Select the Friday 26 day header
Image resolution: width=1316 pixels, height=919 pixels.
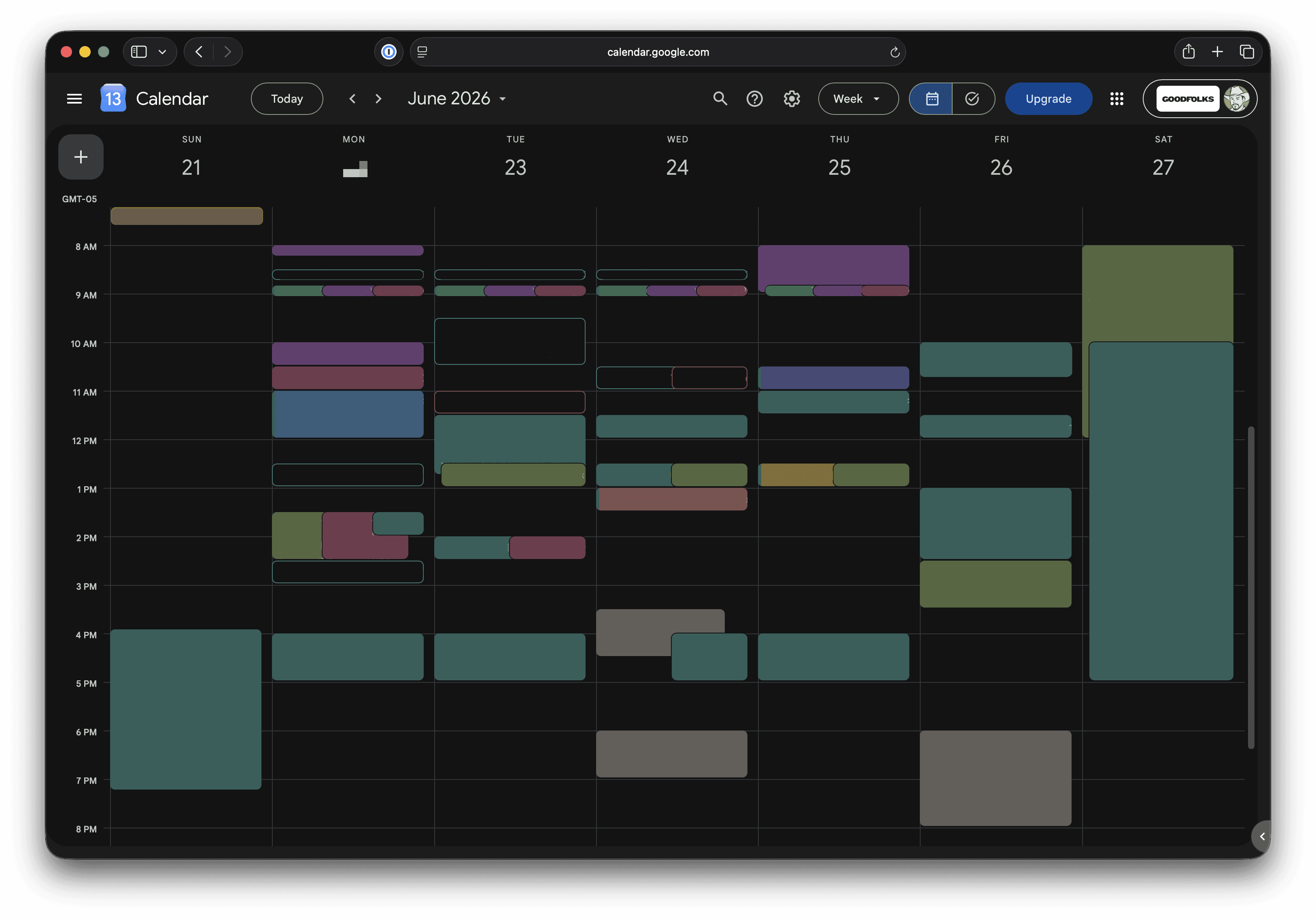(1001, 159)
